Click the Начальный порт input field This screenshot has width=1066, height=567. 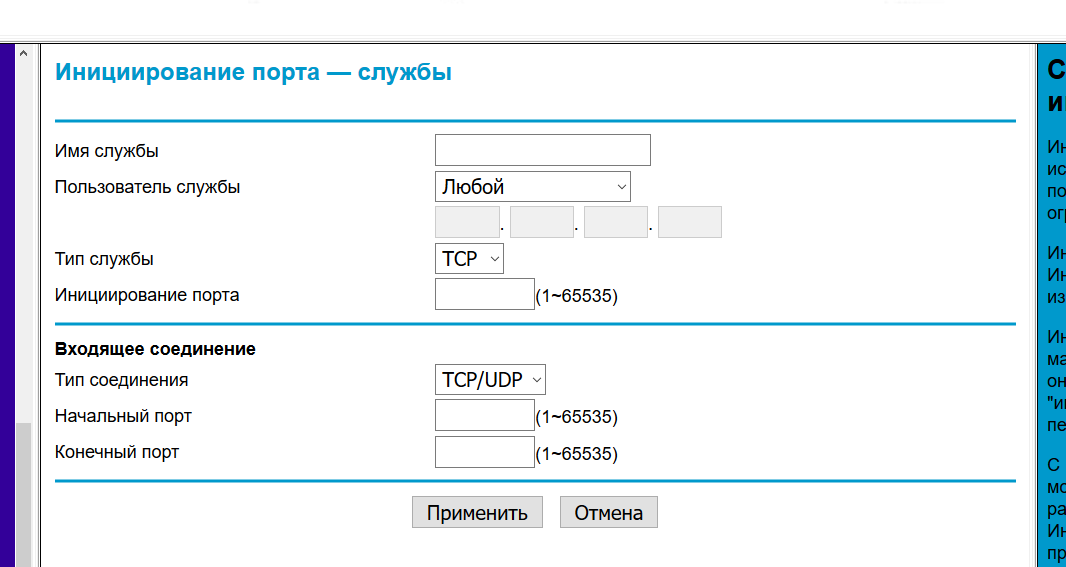click(x=485, y=415)
